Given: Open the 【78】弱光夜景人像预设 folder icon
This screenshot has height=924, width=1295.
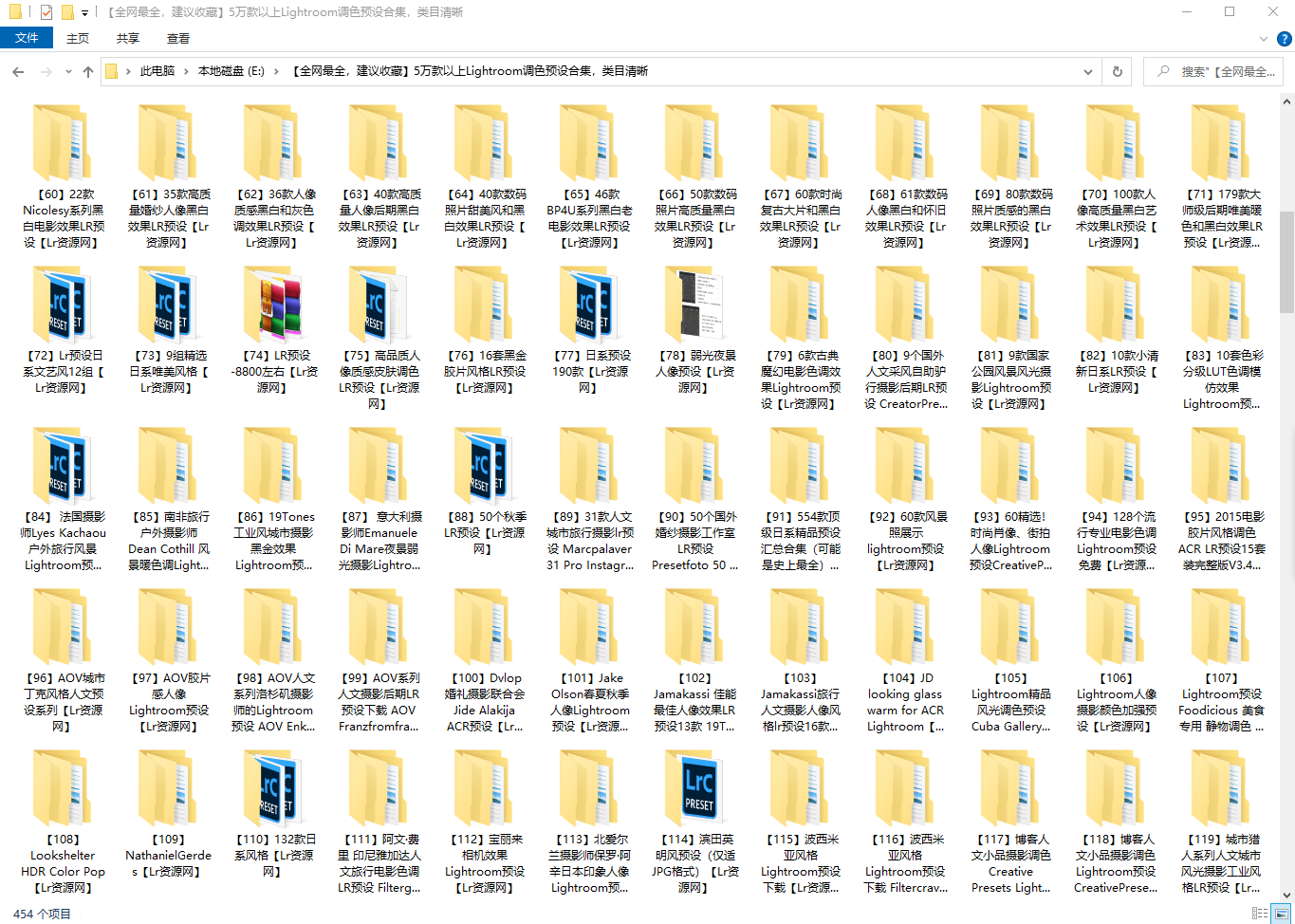Looking at the screenshot, I should coord(694,305).
